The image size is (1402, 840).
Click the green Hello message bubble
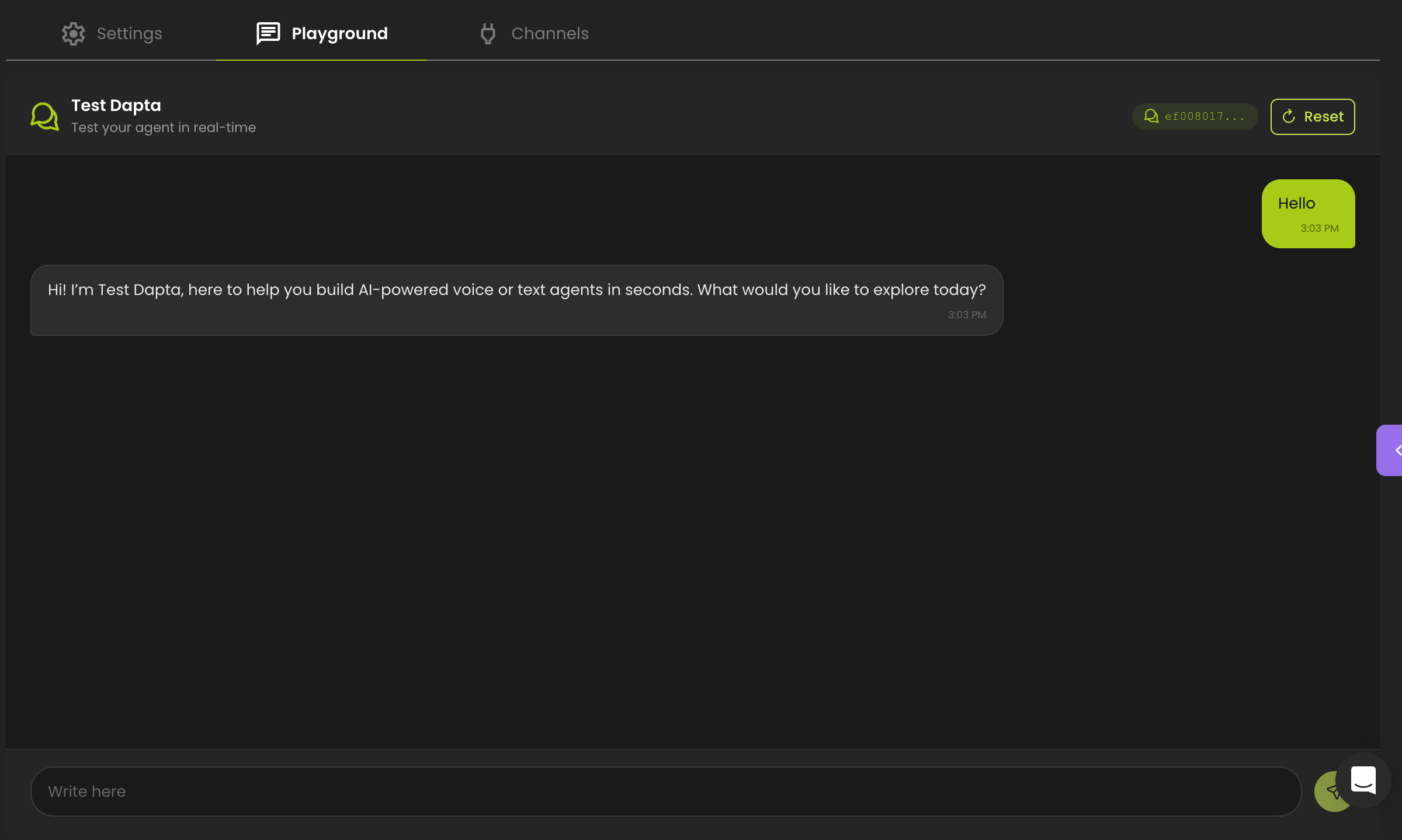pos(1308,213)
